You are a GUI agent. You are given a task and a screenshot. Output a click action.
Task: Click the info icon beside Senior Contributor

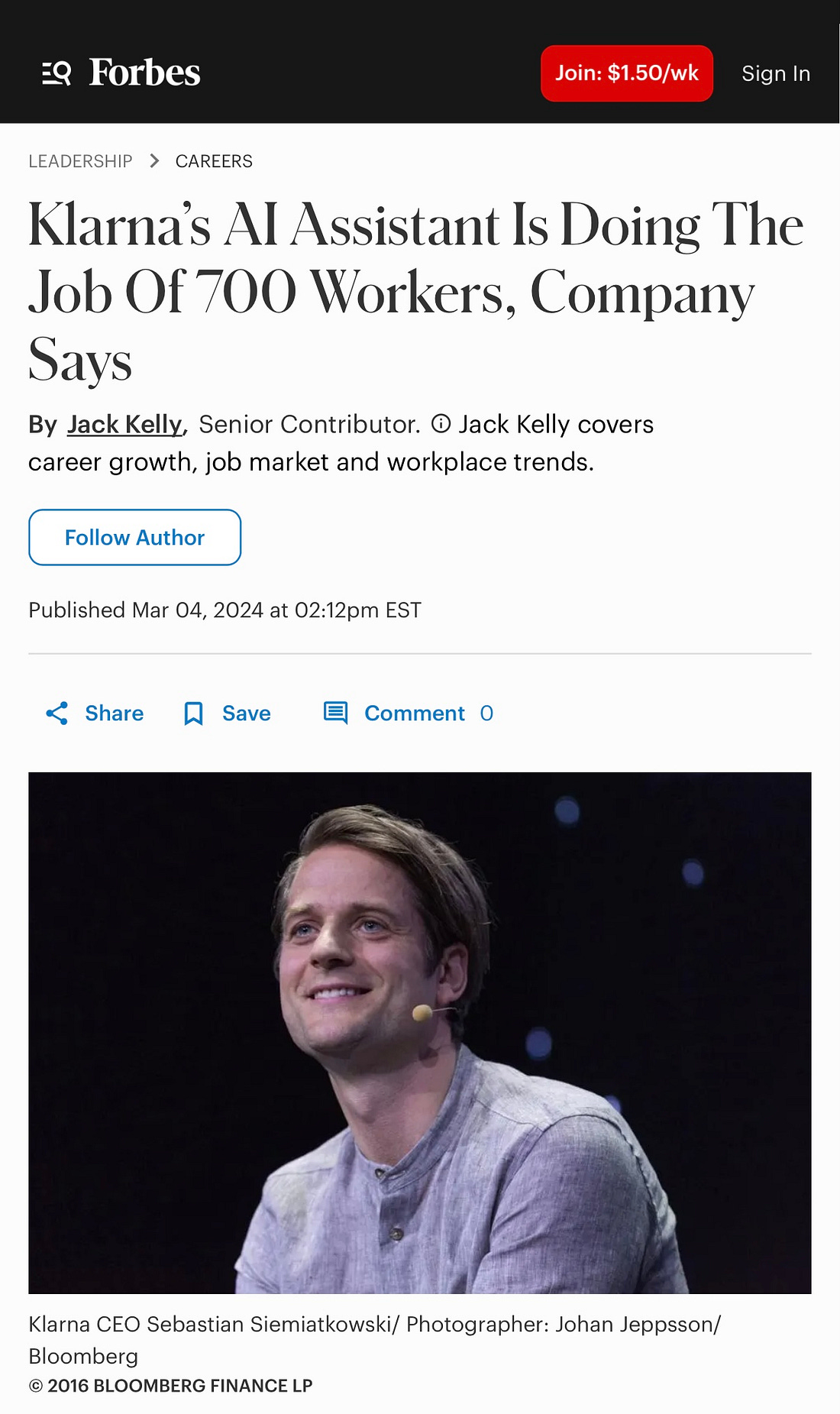click(x=441, y=424)
